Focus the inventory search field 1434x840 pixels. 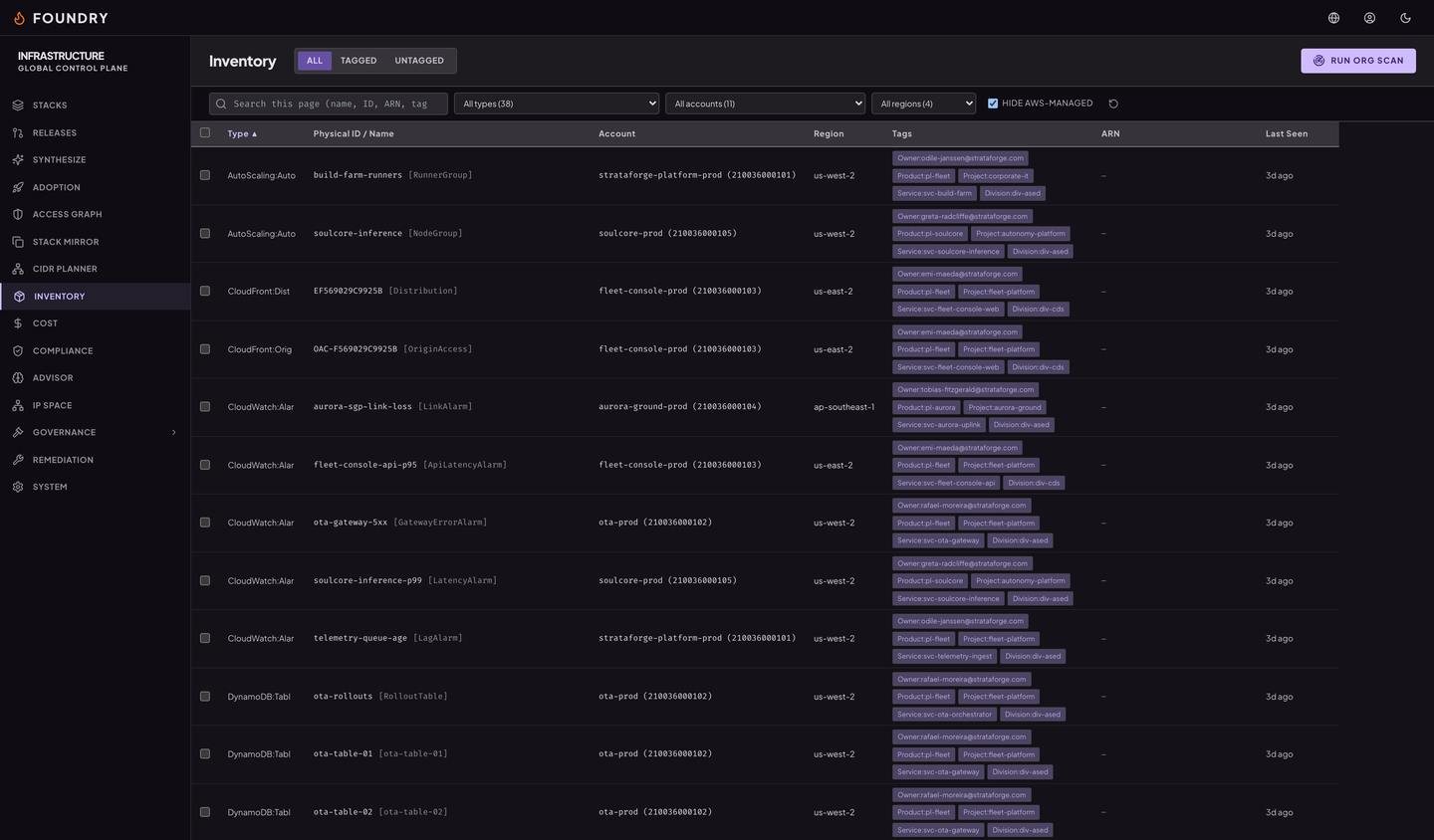click(329, 104)
